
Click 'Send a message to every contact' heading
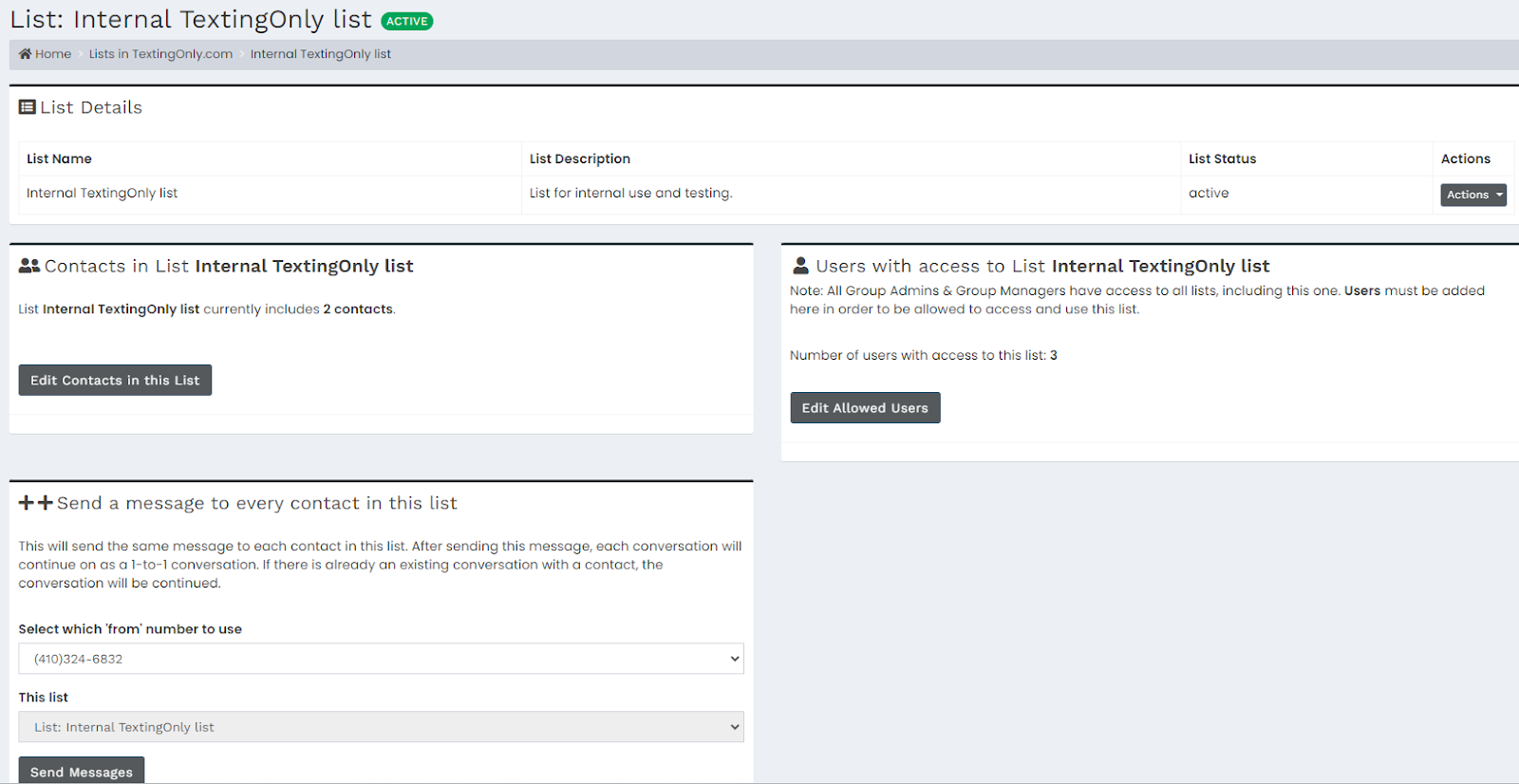(256, 503)
